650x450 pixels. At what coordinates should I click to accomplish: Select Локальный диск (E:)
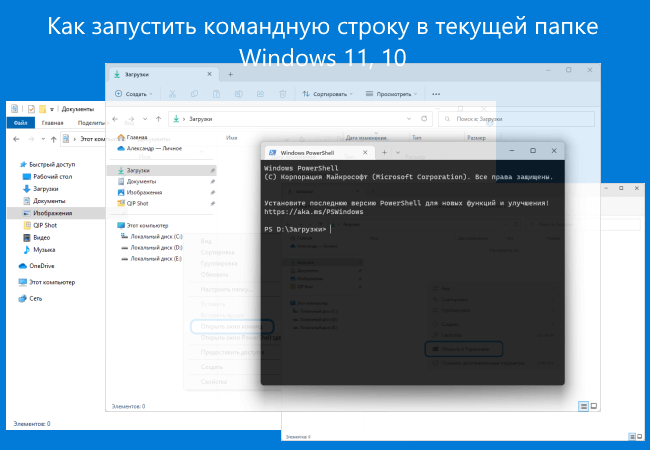pos(156,259)
